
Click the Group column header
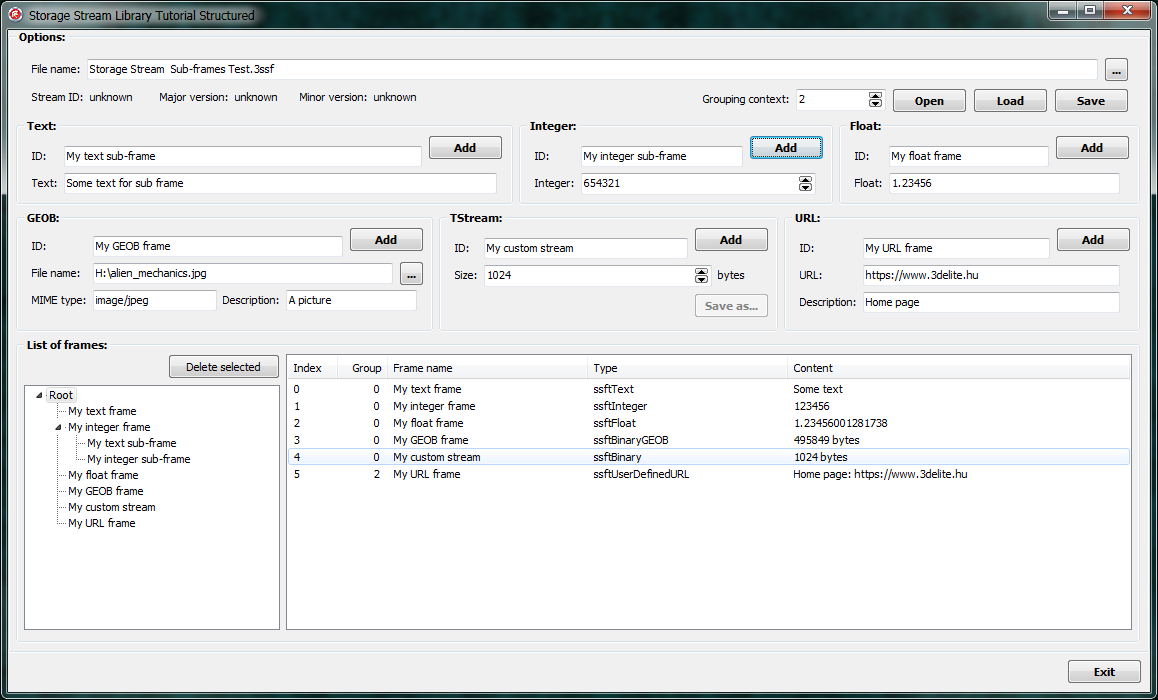tap(363, 368)
